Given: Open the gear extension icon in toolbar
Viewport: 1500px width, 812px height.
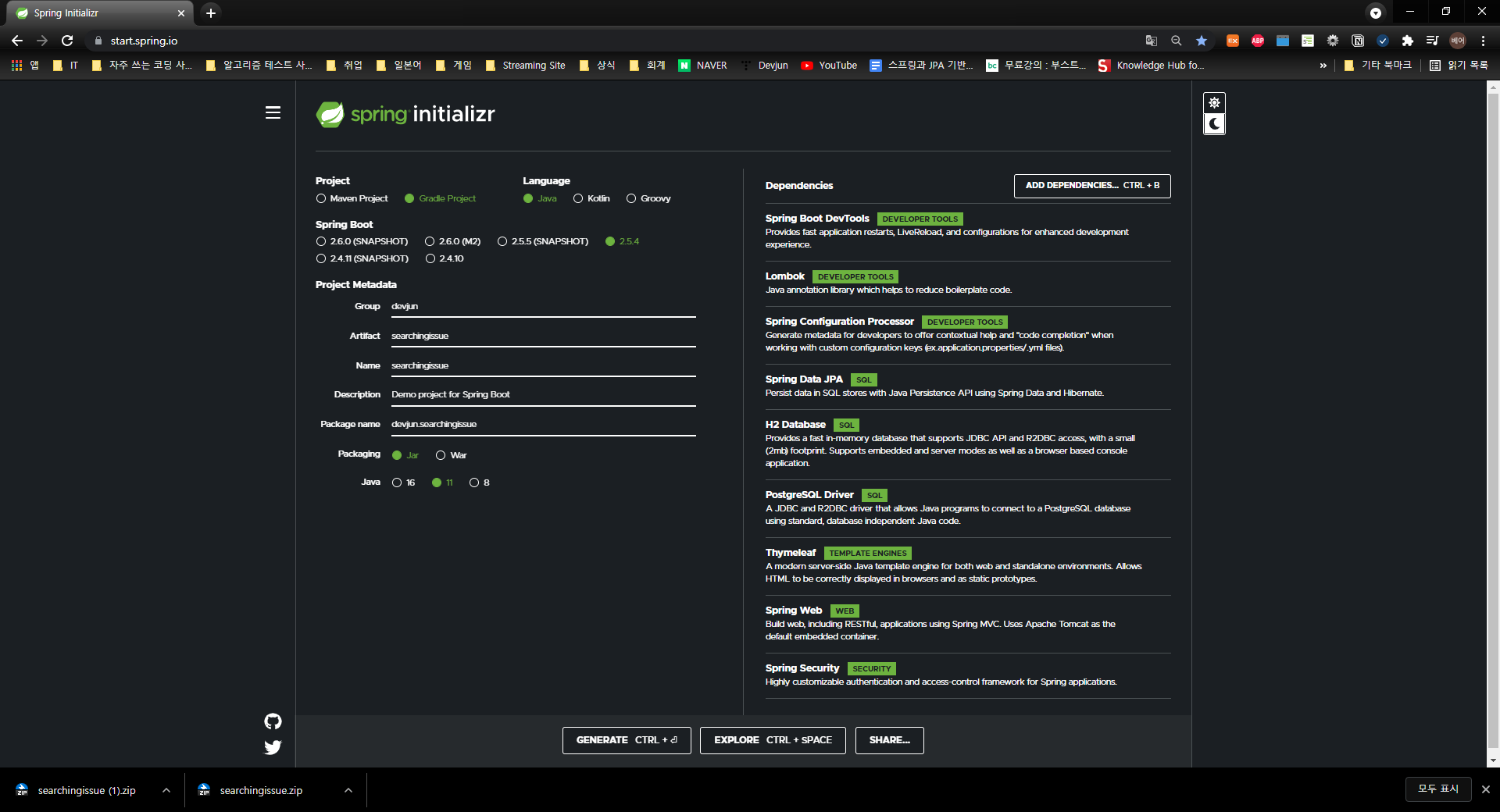Looking at the screenshot, I should click(x=1333, y=41).
